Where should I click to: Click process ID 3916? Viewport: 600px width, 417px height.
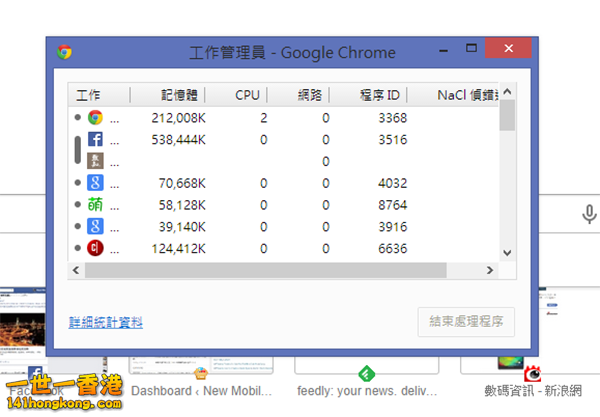(x=393, y=227)
